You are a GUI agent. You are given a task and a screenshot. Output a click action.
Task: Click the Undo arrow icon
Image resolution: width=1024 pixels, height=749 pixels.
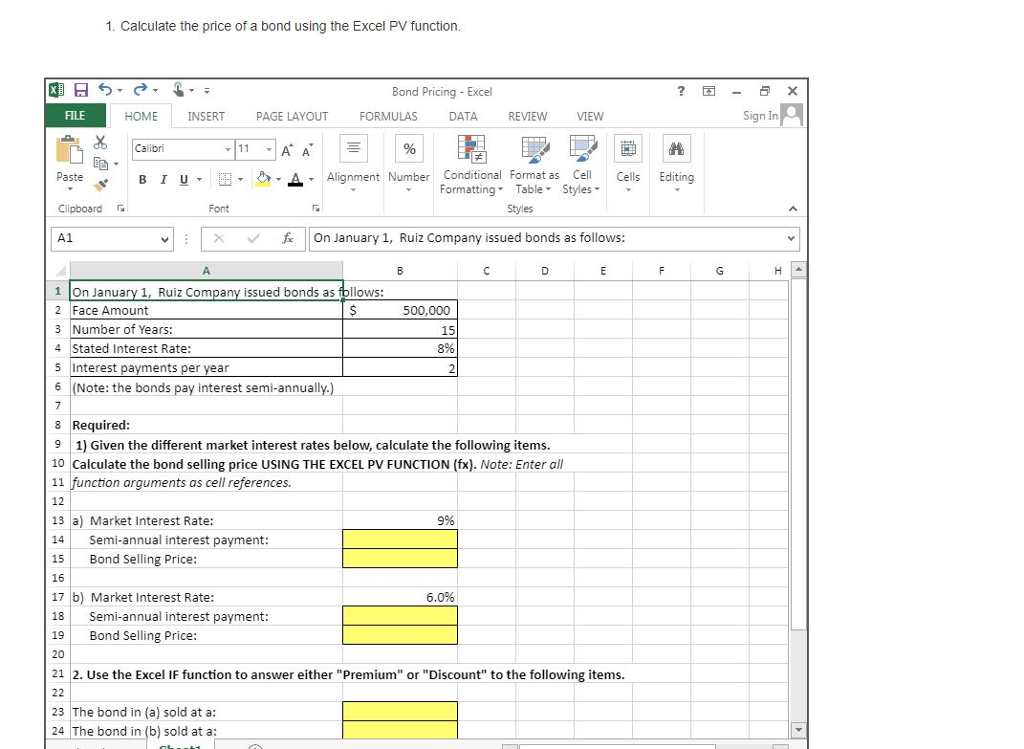coord(105,89)
